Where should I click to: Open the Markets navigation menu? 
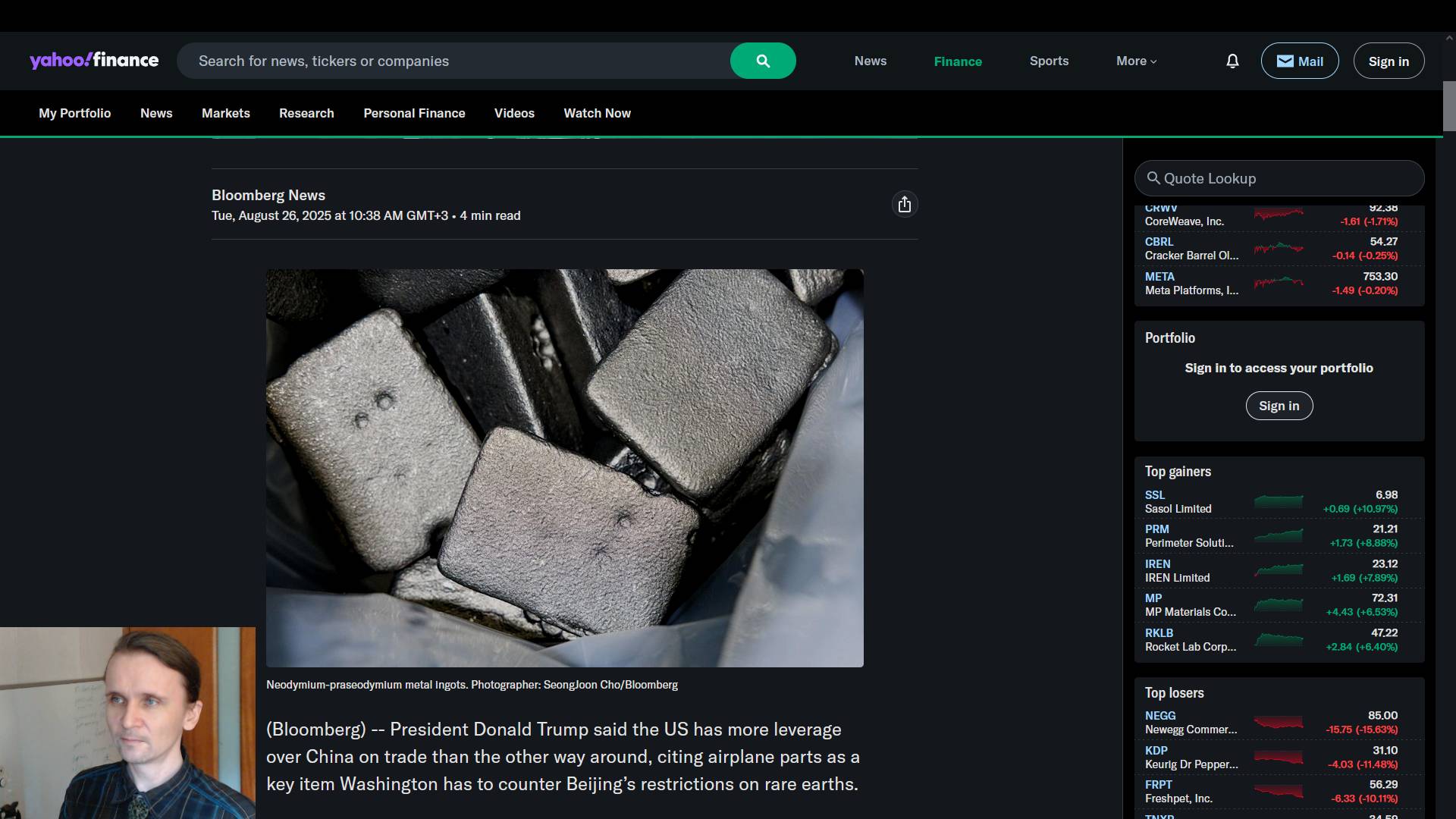pyautogui.click(x=225, y=113)
